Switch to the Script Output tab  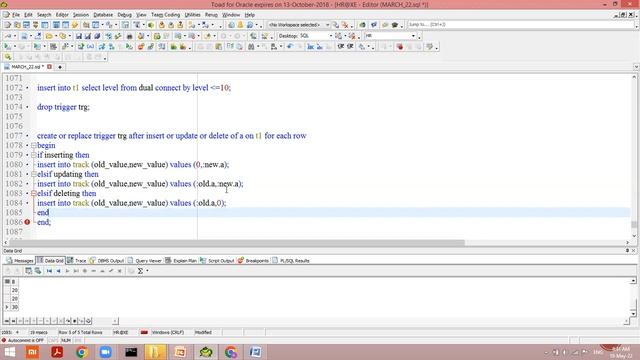[217, 260]
